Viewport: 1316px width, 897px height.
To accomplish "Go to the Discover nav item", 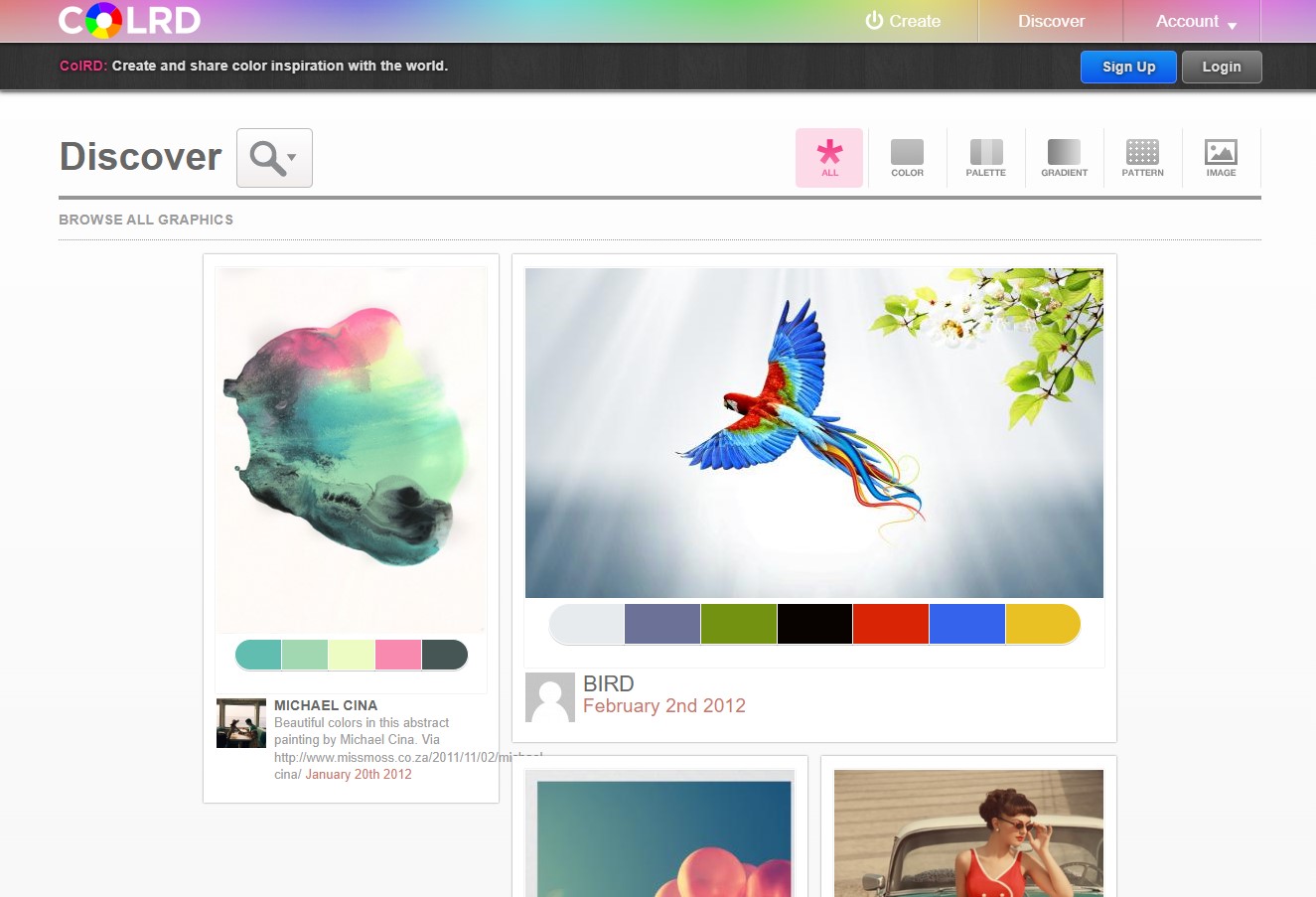I will [1051, 22].
